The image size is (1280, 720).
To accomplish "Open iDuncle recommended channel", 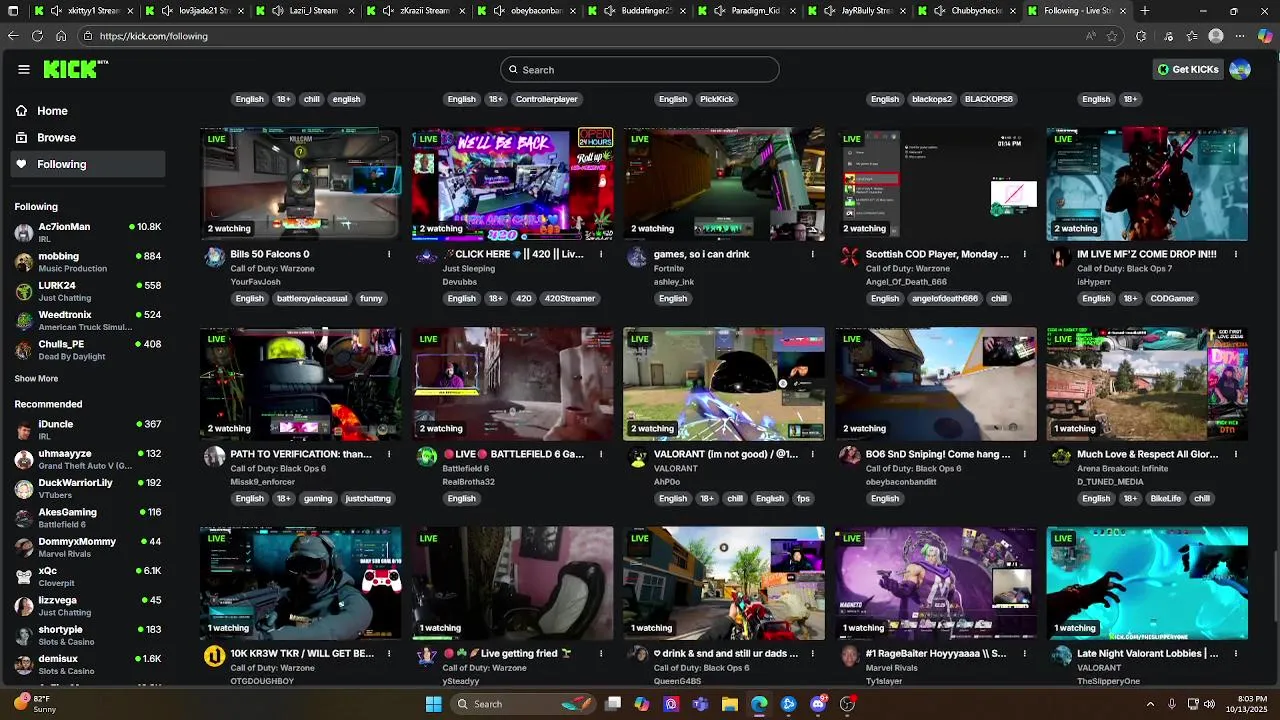I will [x=88, y=430].
